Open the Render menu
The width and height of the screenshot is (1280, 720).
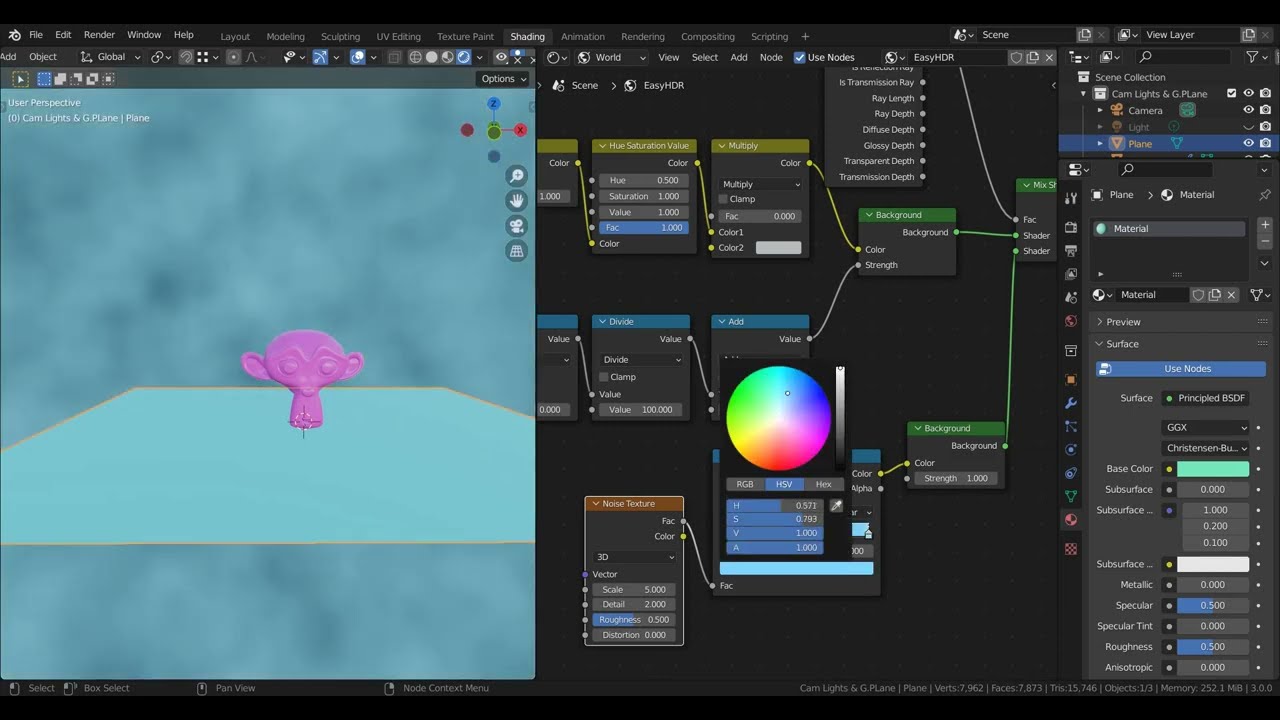click(x=99, y=34)
